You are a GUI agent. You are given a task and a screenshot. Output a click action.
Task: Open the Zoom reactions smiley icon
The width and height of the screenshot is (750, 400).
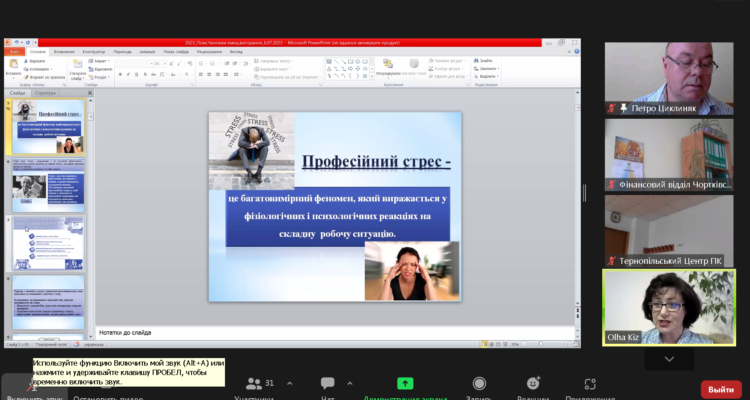click(x=533, y=383)
